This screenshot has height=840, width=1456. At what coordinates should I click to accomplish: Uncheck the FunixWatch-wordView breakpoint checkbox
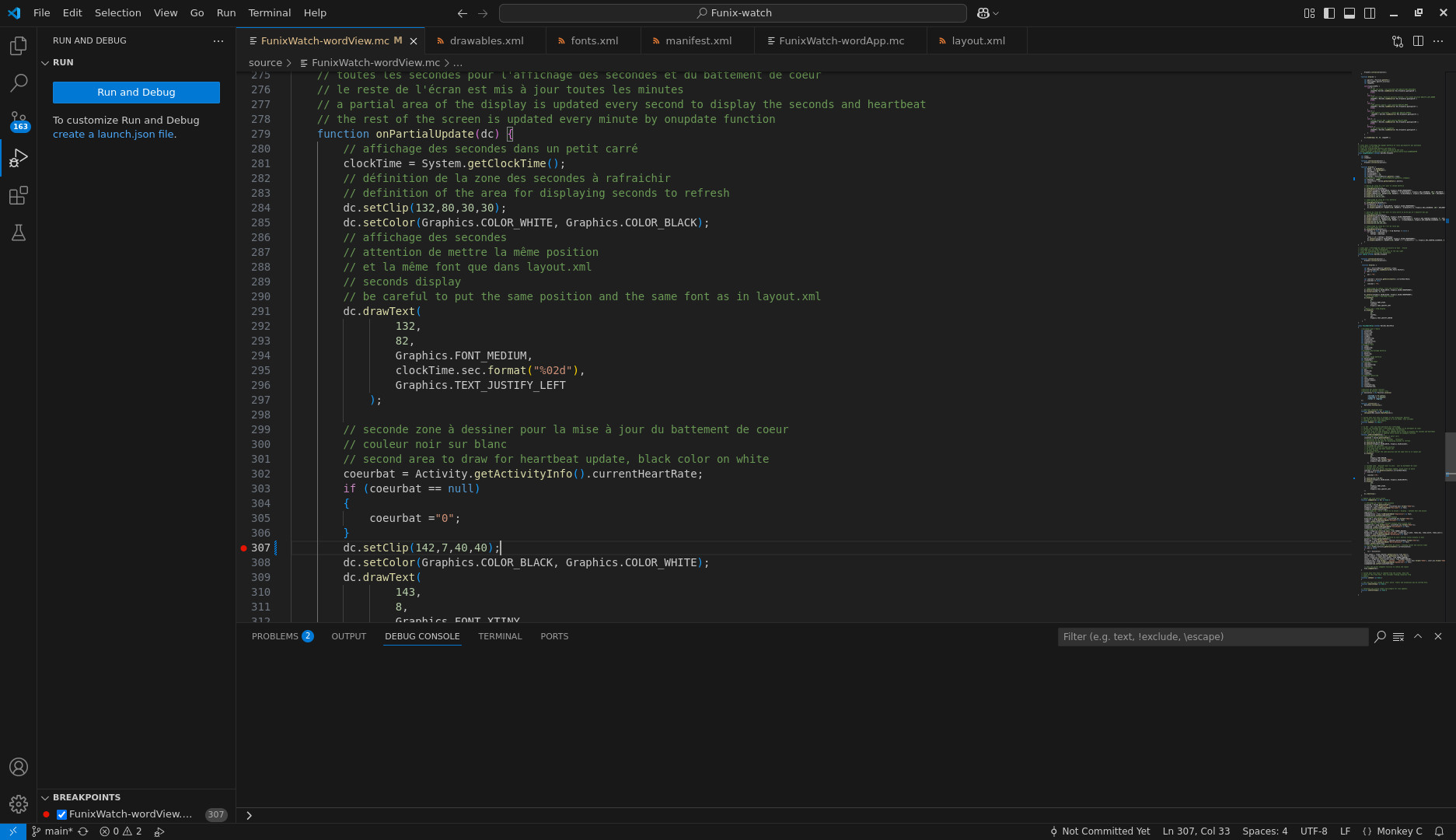coord(61,814)
